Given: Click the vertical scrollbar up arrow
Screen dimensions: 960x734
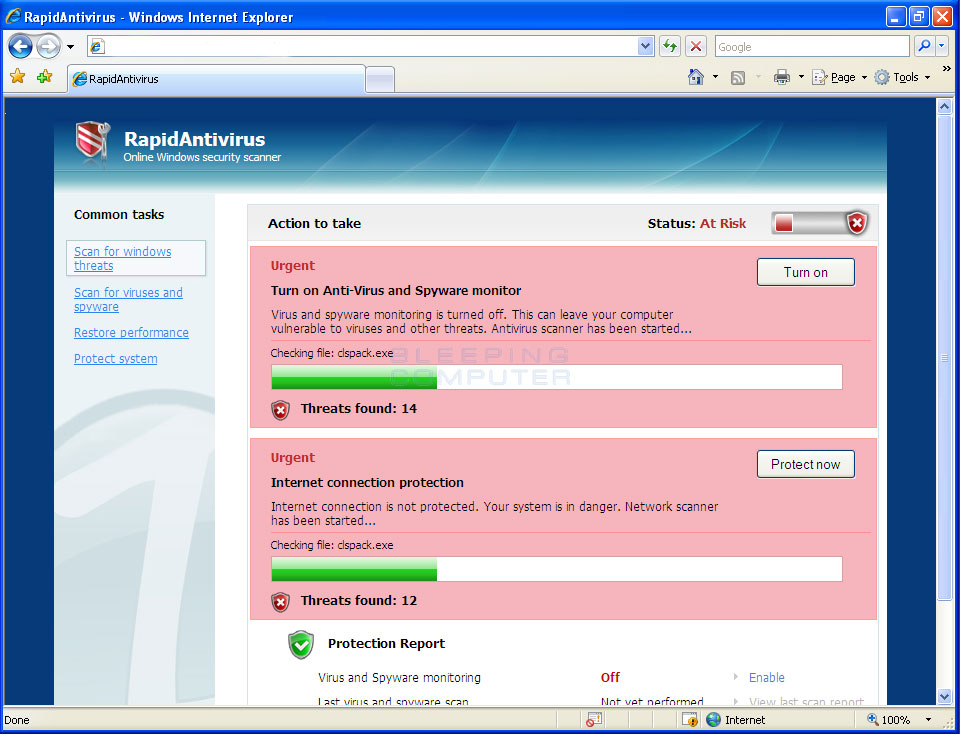Looking at the screenshot, I should point(945,107).
